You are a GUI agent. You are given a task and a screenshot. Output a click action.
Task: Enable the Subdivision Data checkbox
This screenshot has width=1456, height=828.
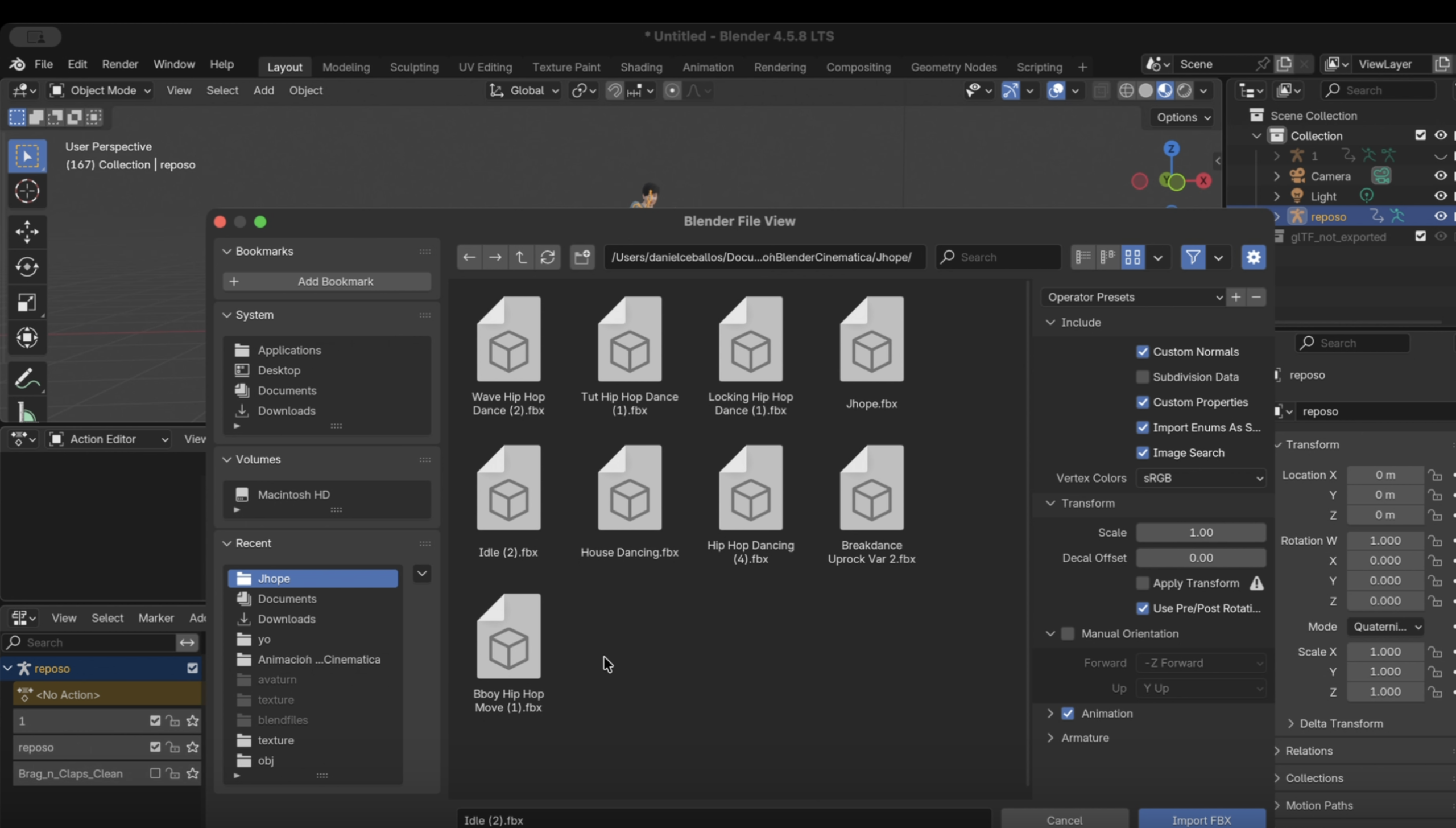(x=1142, y=377)
